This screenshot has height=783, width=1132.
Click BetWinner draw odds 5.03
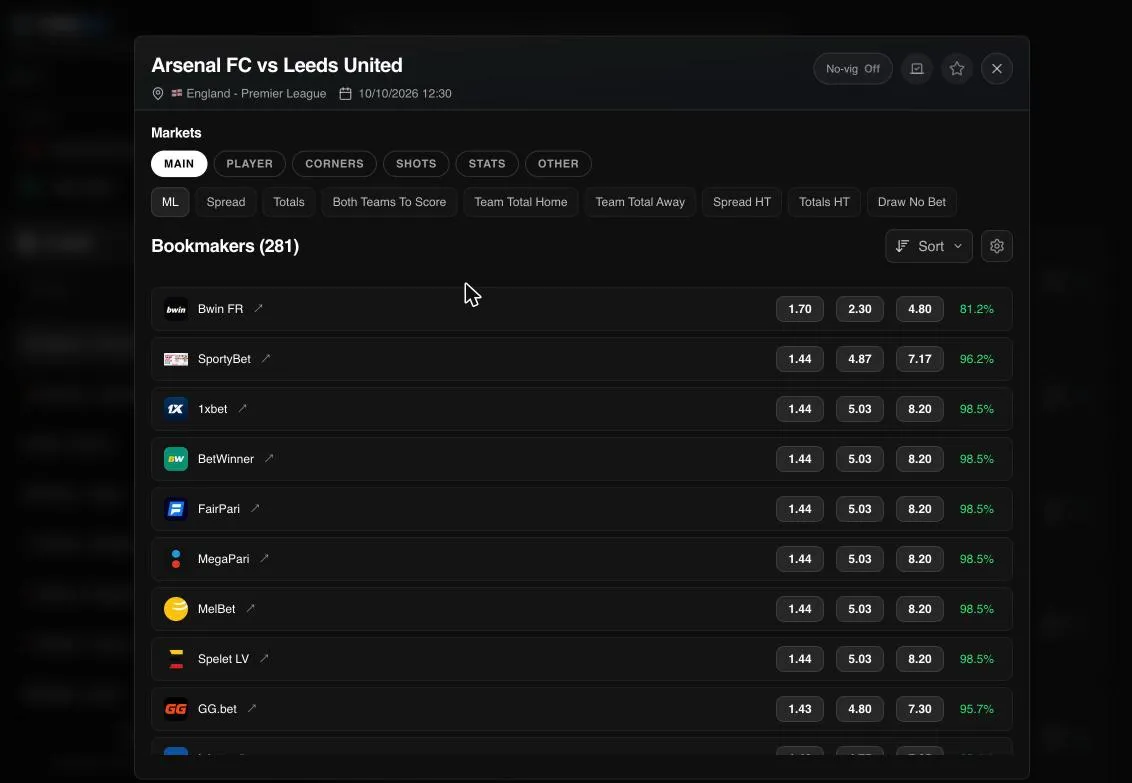(860, 459)
